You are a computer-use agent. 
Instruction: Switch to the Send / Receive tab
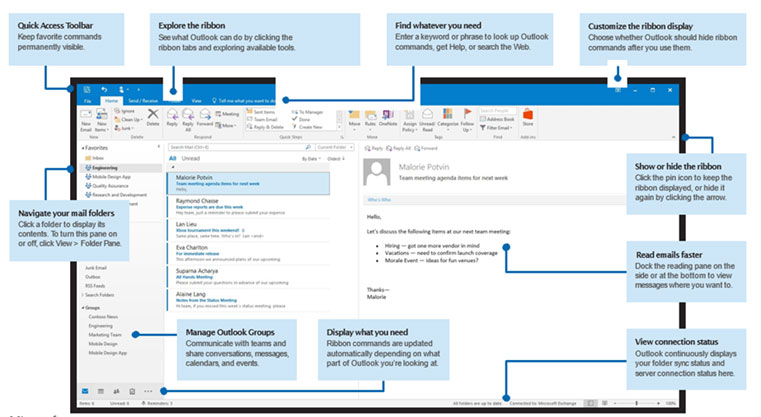click(x=143, y=101)
